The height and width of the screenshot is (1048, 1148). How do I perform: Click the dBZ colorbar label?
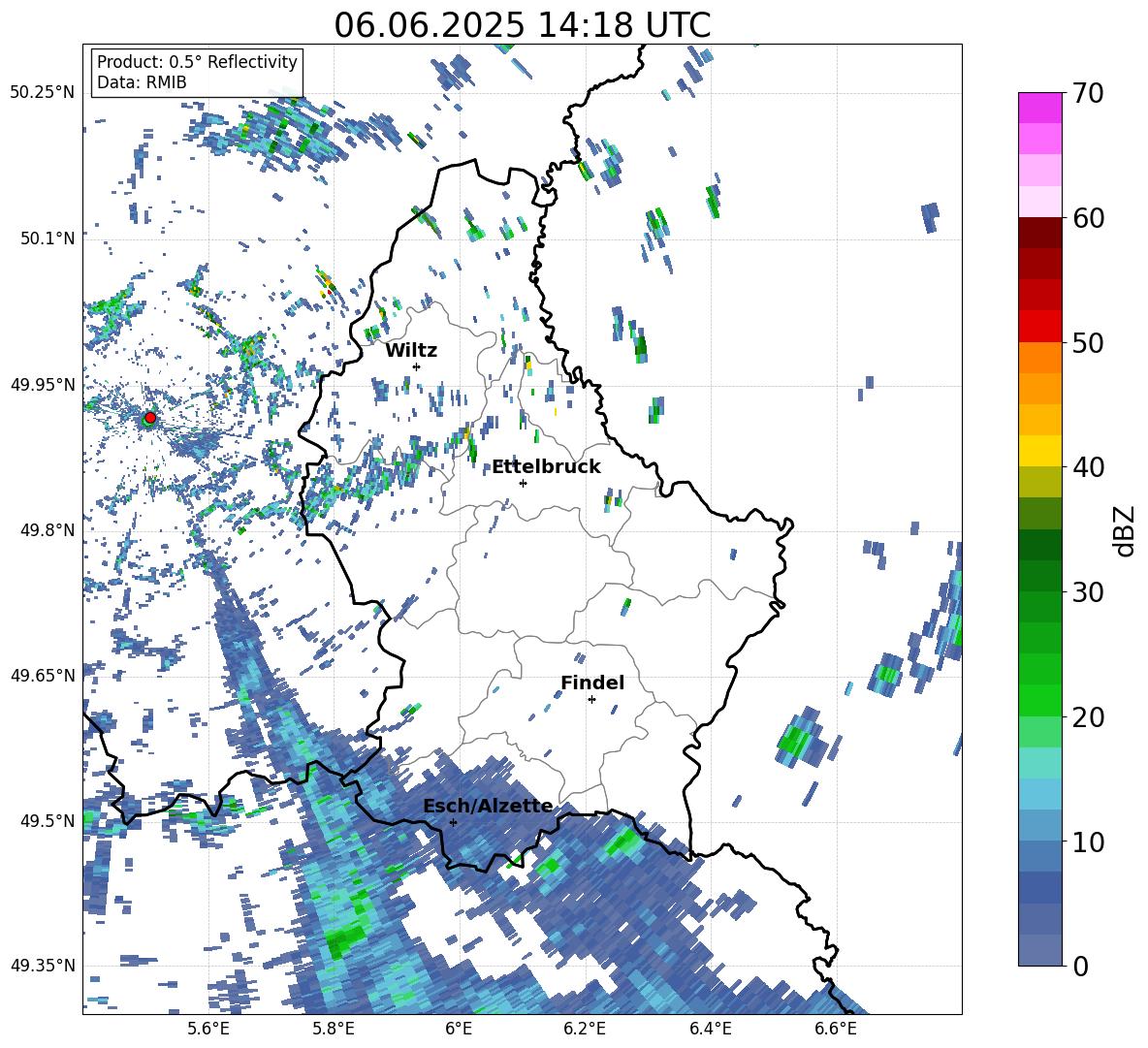1125,530
